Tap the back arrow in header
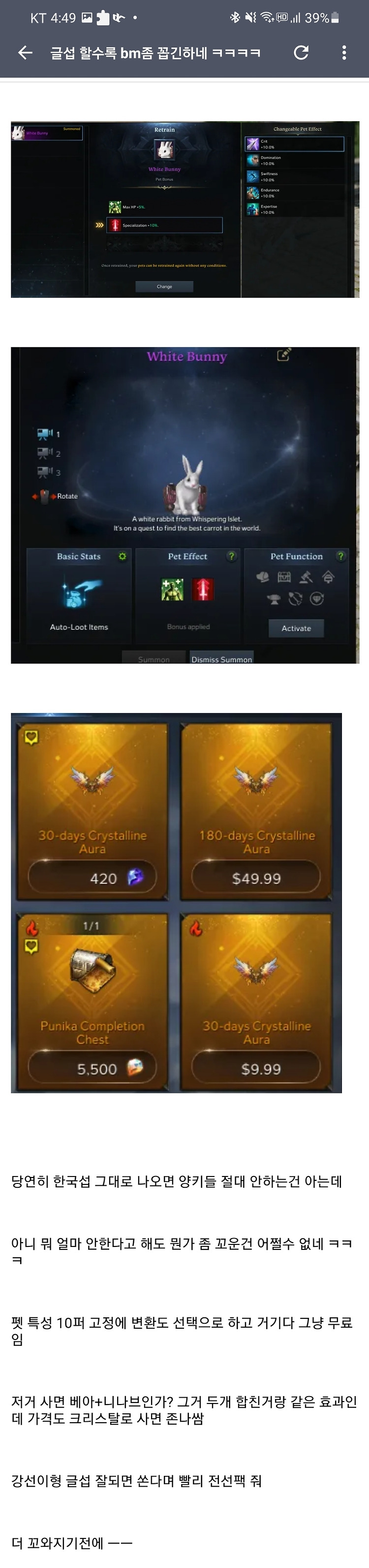The height and width of the screenshot is (1568, 369). [25, 53]
